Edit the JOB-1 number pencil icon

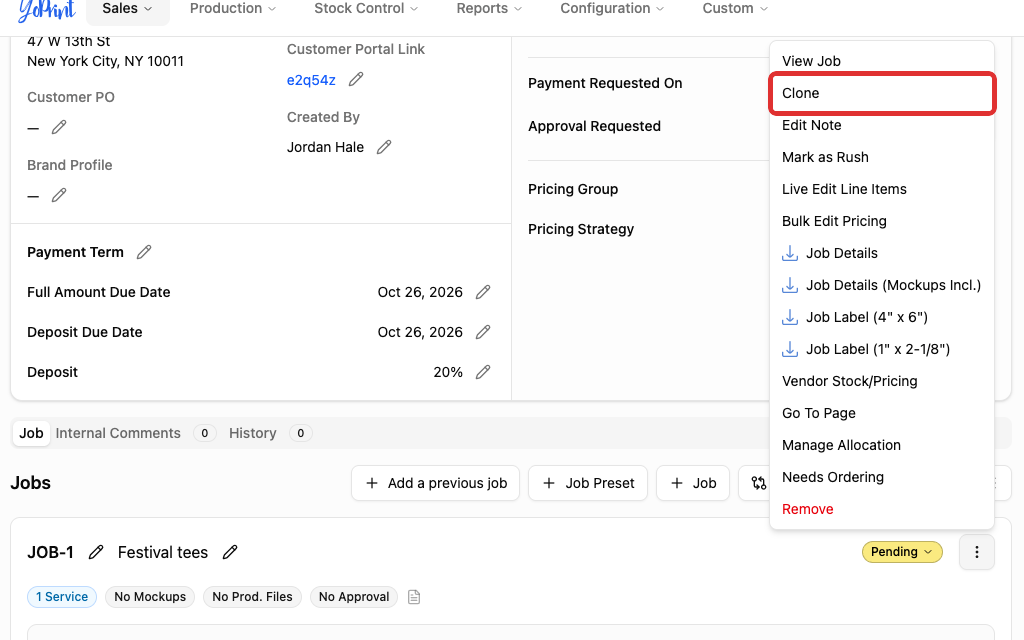96,552
